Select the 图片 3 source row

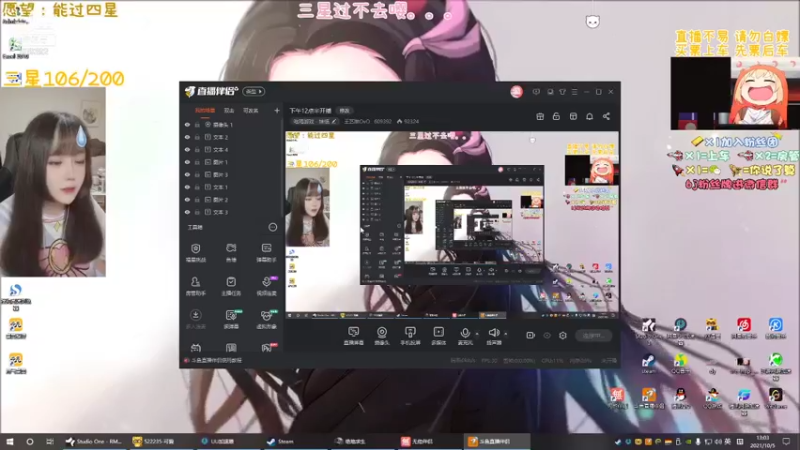[232, 174]
